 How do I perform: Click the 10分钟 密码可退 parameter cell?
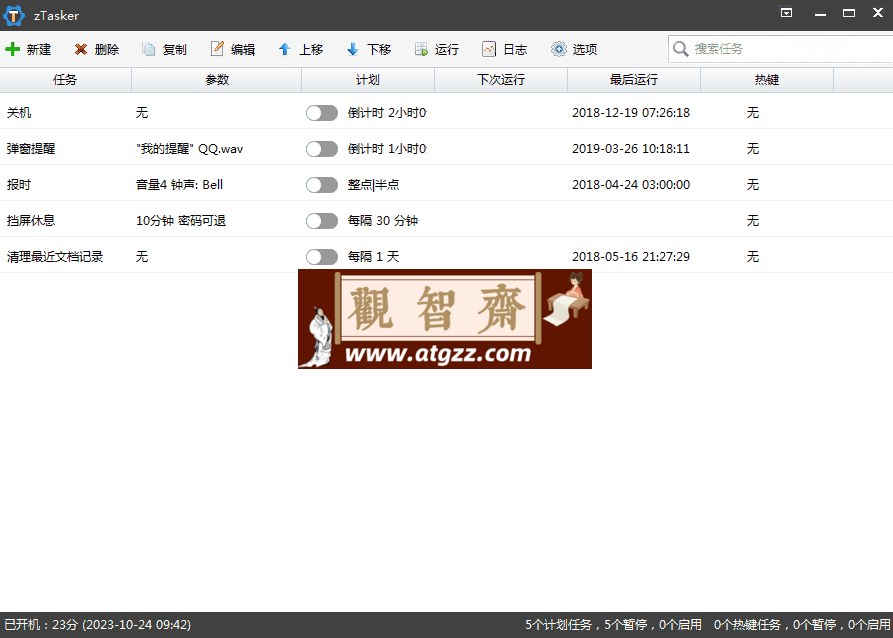(181, 220)
